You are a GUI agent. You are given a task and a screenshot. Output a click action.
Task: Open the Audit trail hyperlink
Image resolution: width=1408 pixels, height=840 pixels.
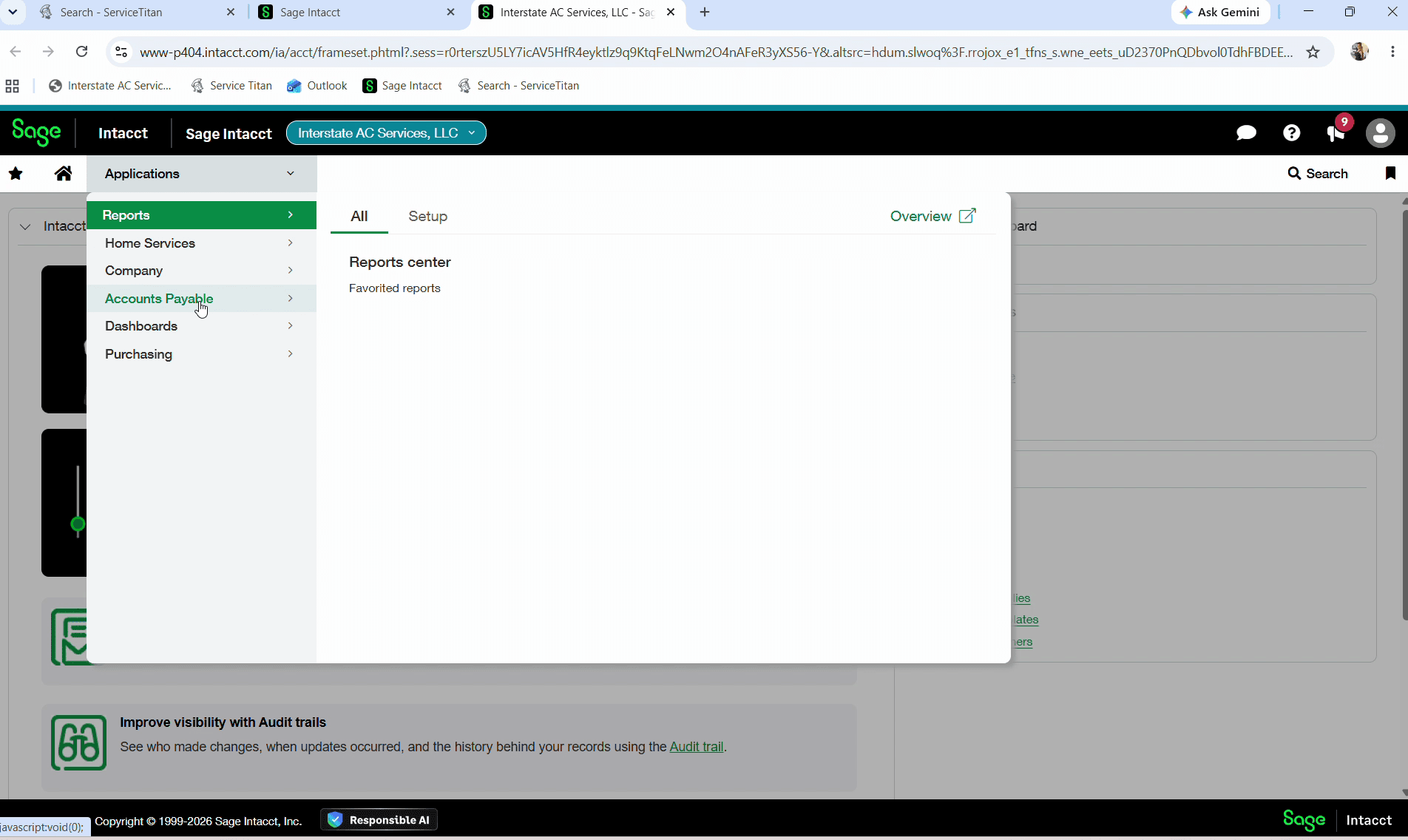(x=697, y=747)
